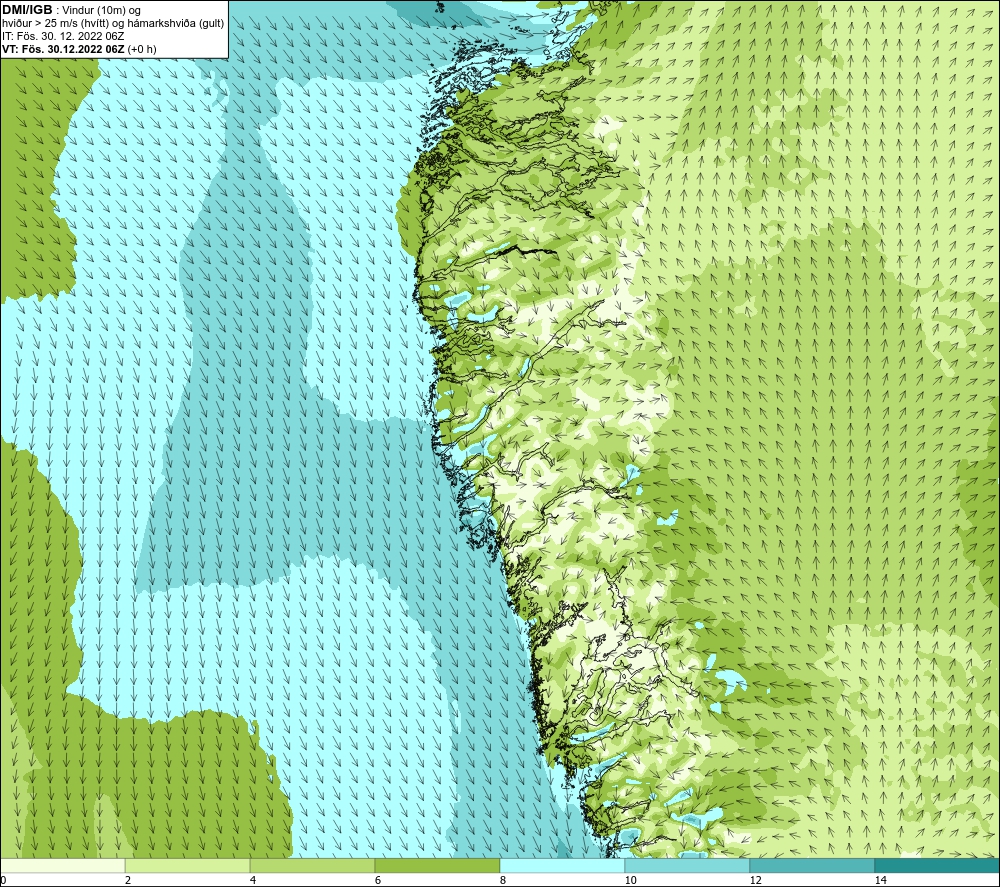This screenshot has height=887, width=1000.
Task: Click the legend scale label '4'
Action: point(253,880)
